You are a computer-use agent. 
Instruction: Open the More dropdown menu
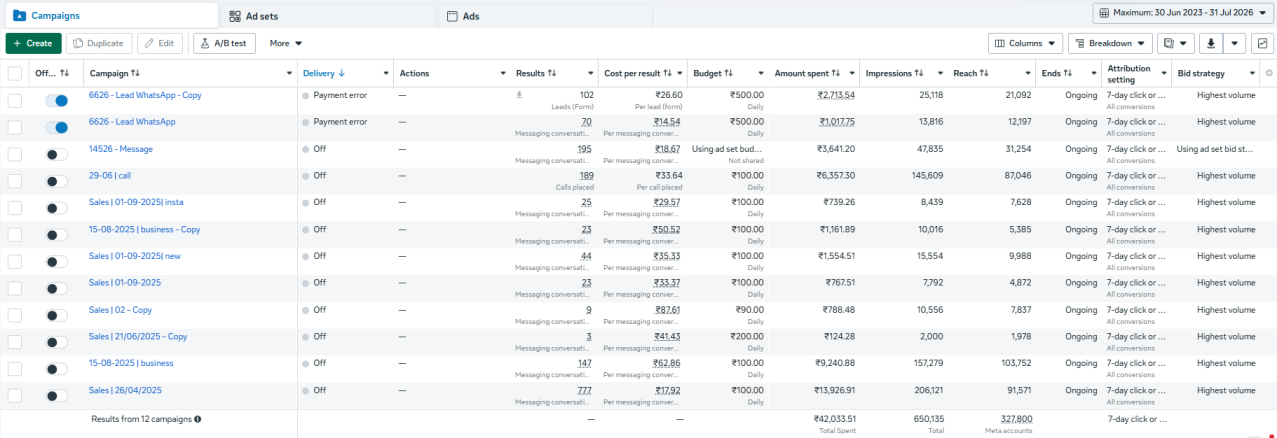286,43
